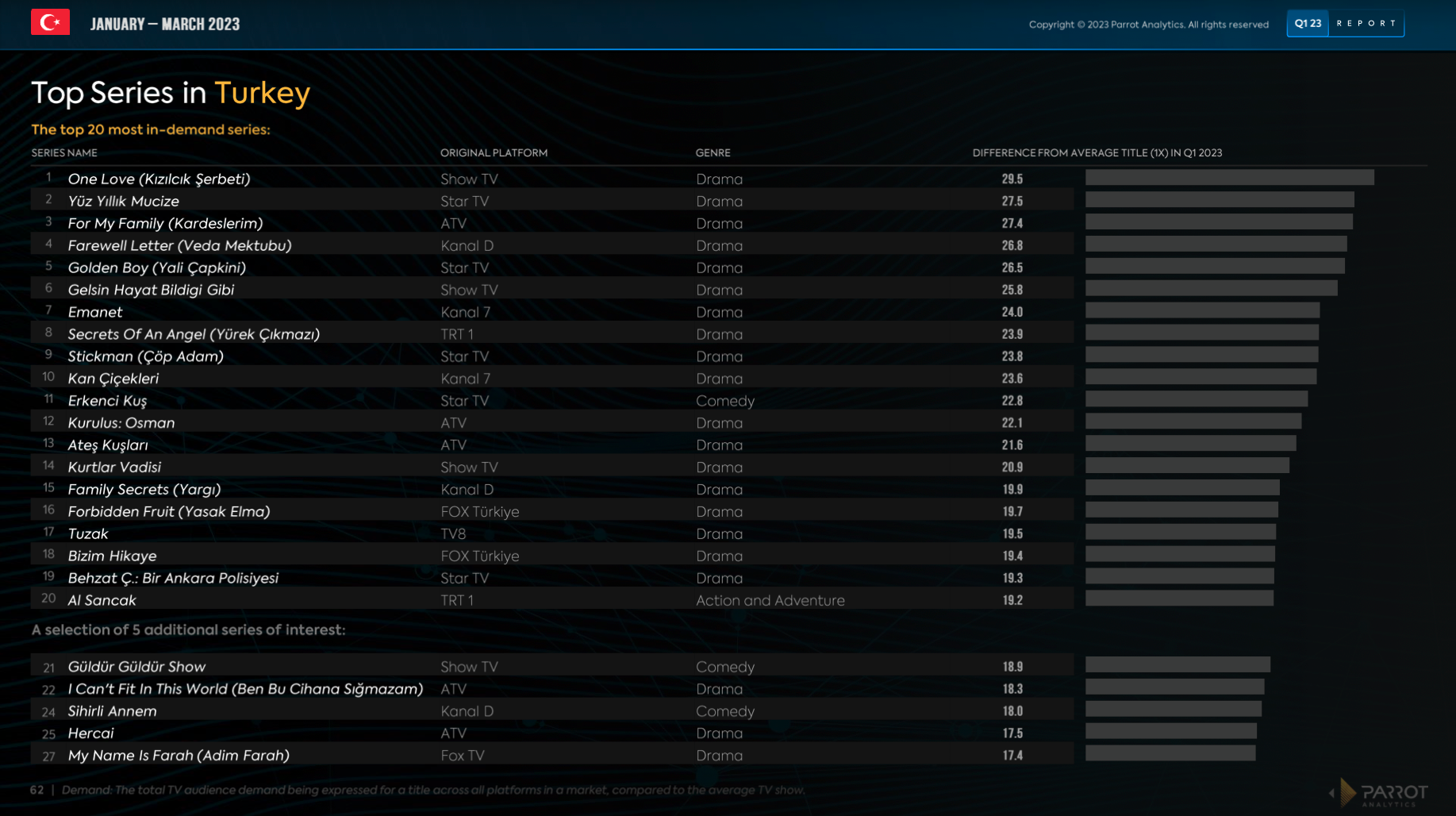
Task: Select 'Family Secrets (Yargı)' series name
Action: pyautogui.click(x=144, y=490)
